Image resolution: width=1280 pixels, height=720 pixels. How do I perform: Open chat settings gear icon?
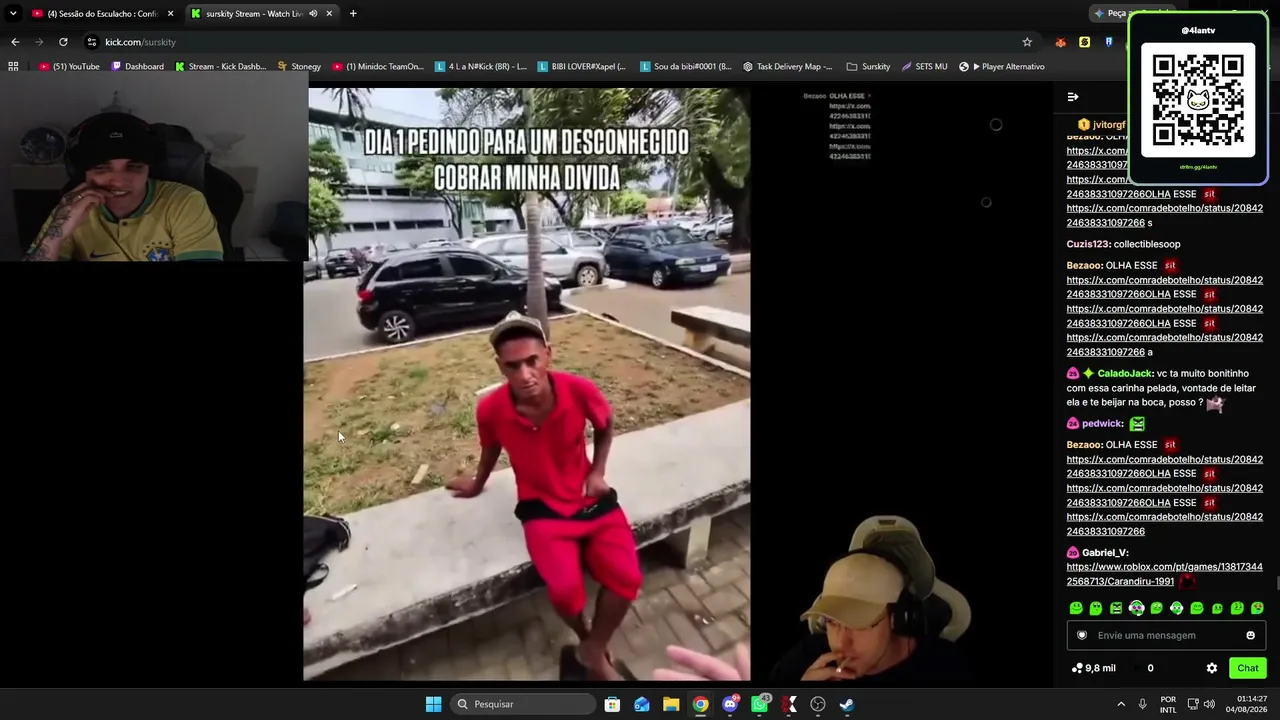coord(1212,668)
